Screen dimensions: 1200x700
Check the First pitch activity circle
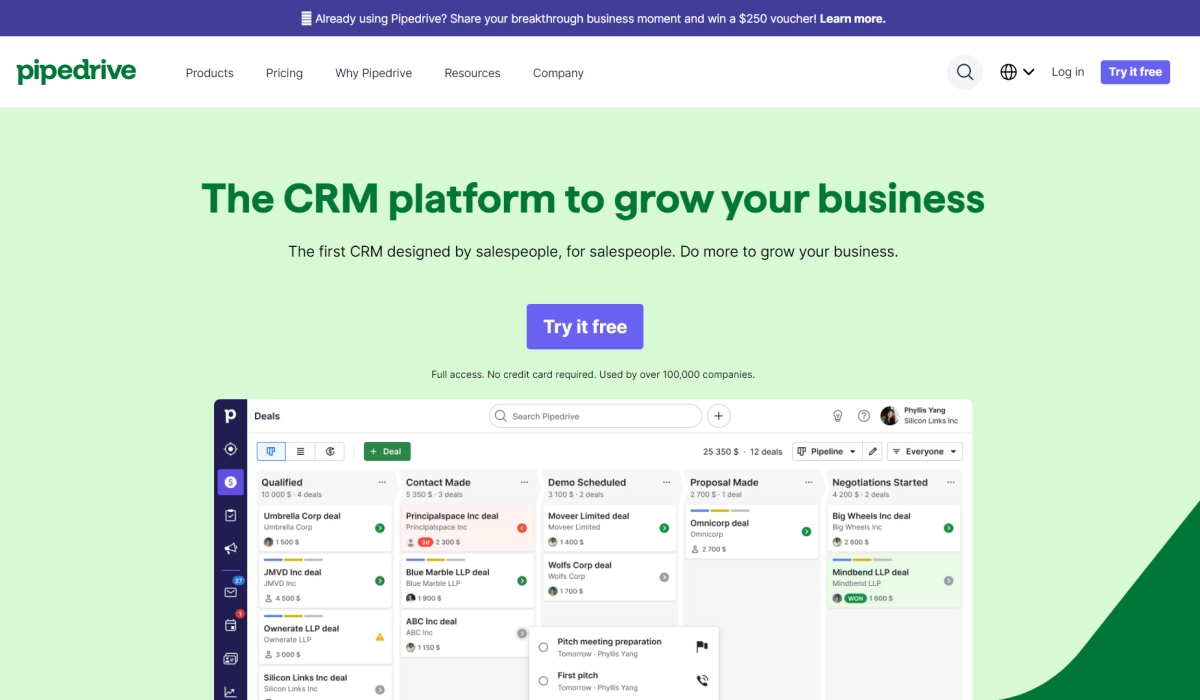tap(543, 682)
